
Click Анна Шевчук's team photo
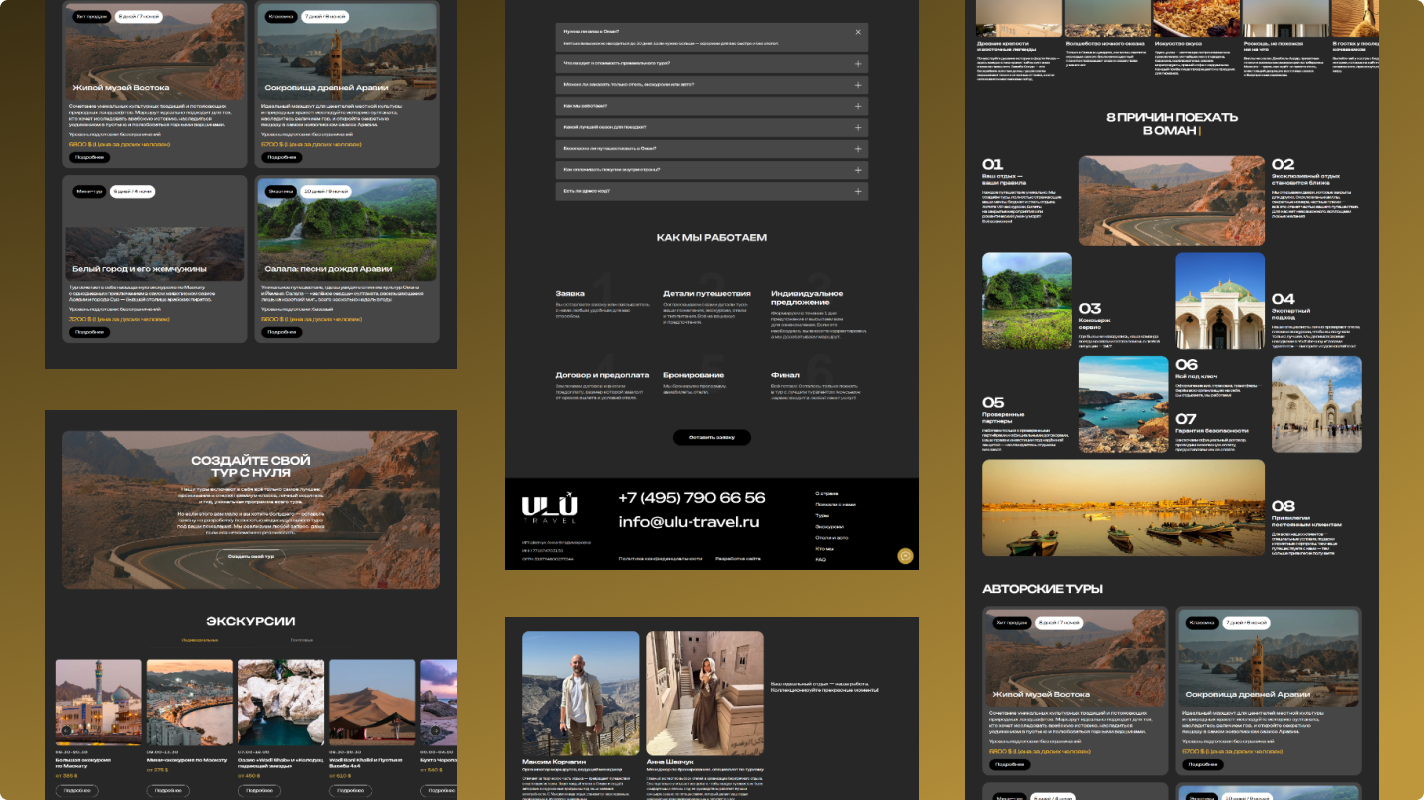[x=705, y=693]
